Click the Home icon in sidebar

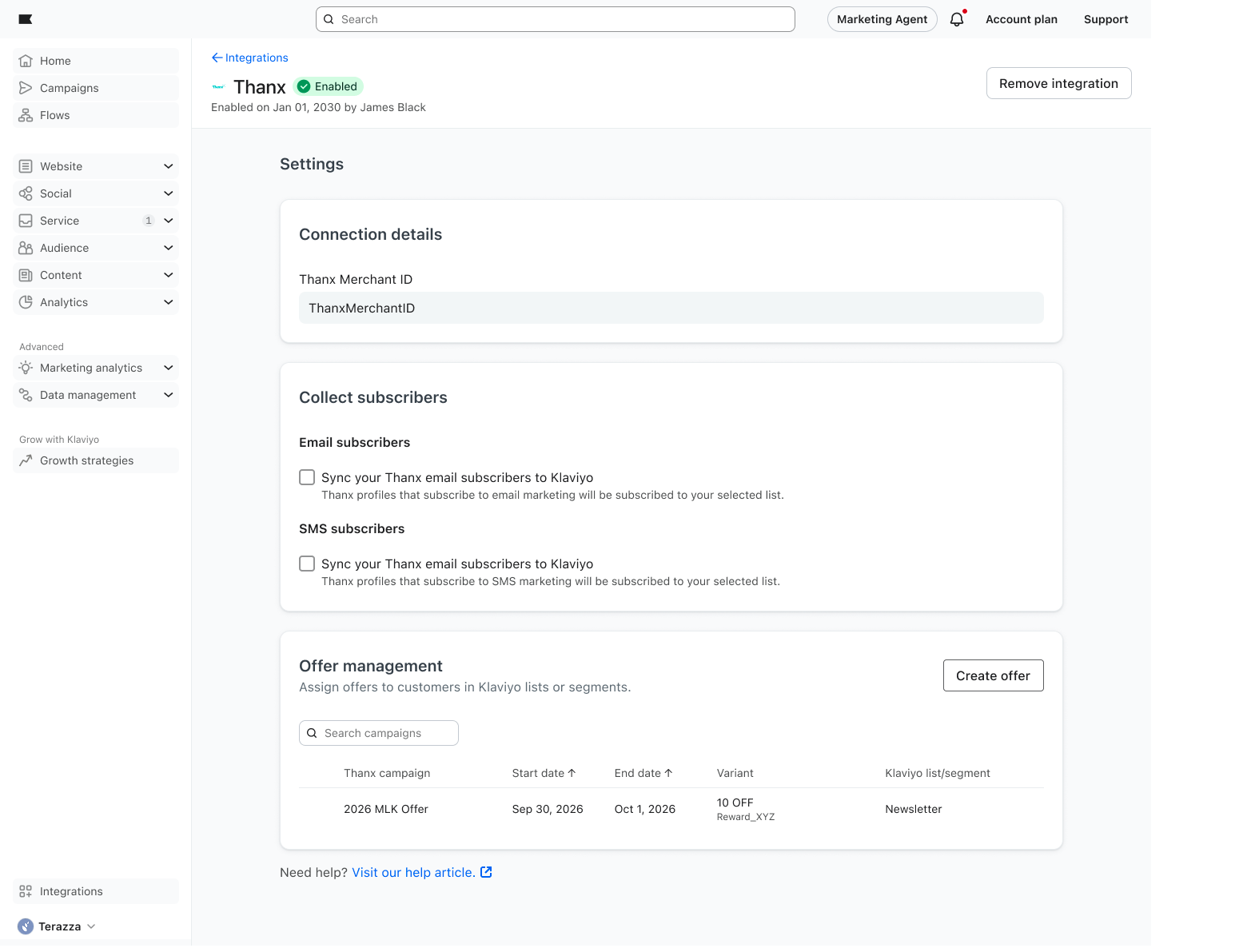coord(26,61)
